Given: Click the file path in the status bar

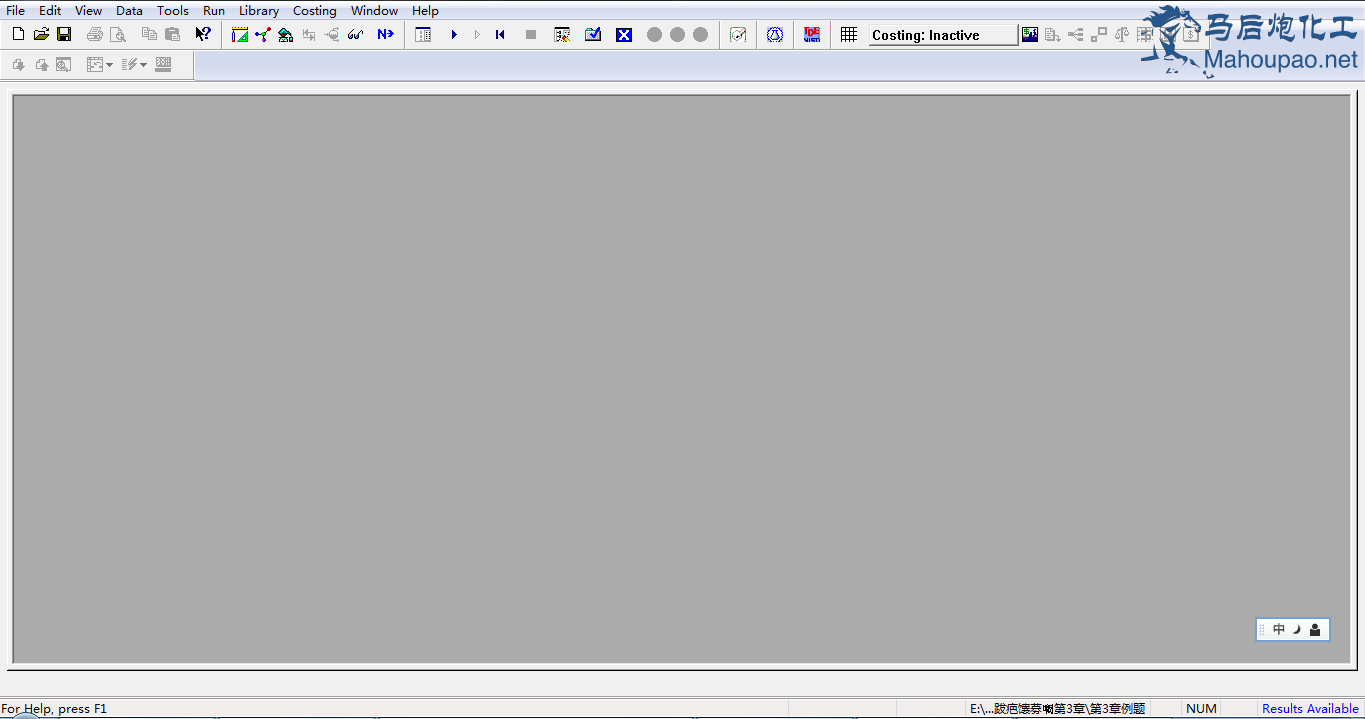Looking at the screenshot, I should coord(1057,708).
